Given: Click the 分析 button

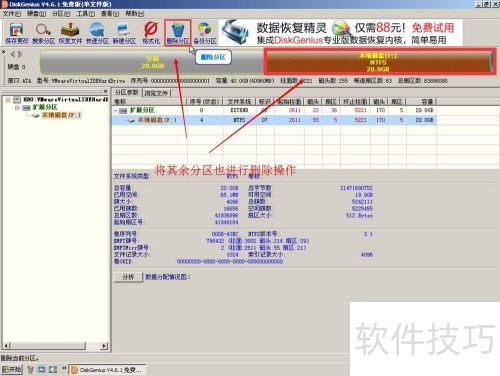Looking at the screenshot, I should point(128,277).
